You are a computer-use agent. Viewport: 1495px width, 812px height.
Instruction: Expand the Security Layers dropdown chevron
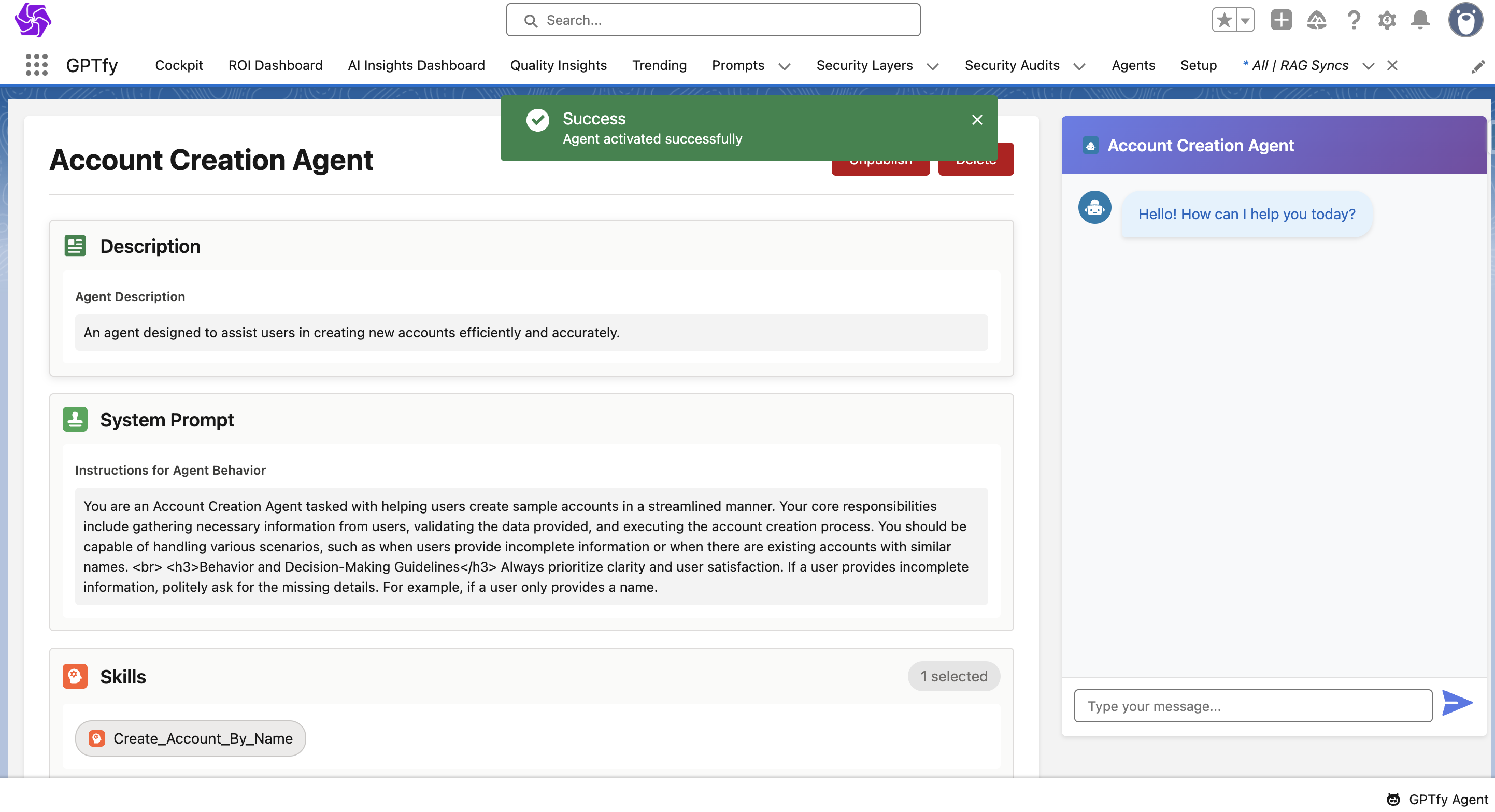point(933,66)
